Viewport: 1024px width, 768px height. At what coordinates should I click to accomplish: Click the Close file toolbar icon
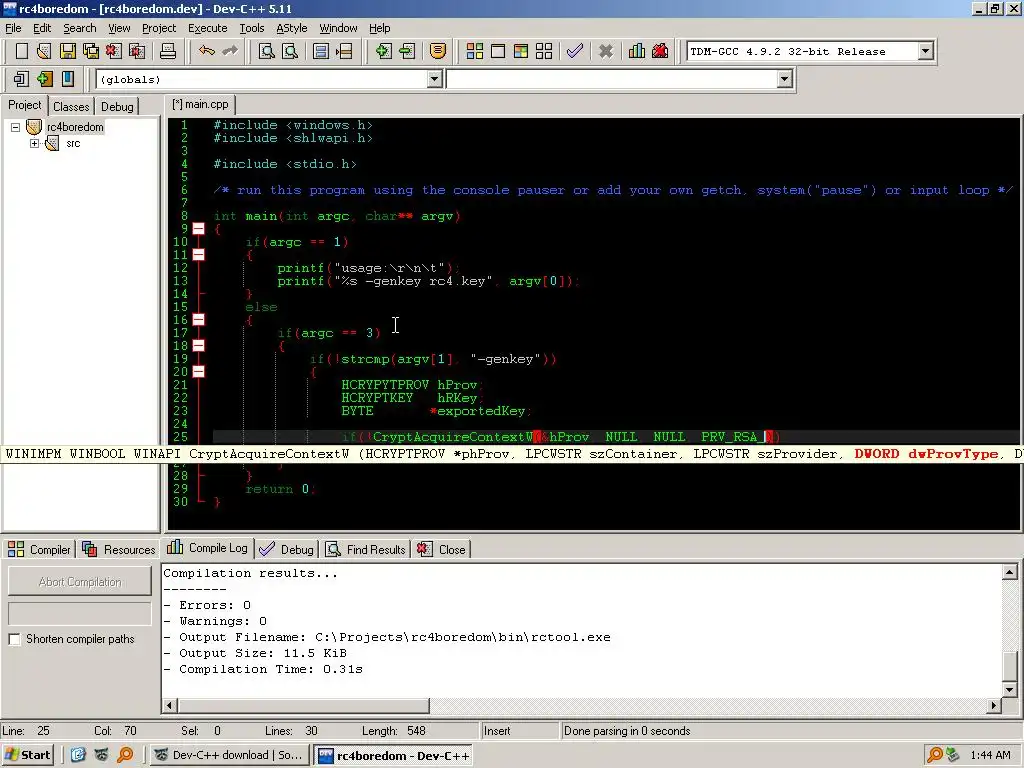(114, 51)
